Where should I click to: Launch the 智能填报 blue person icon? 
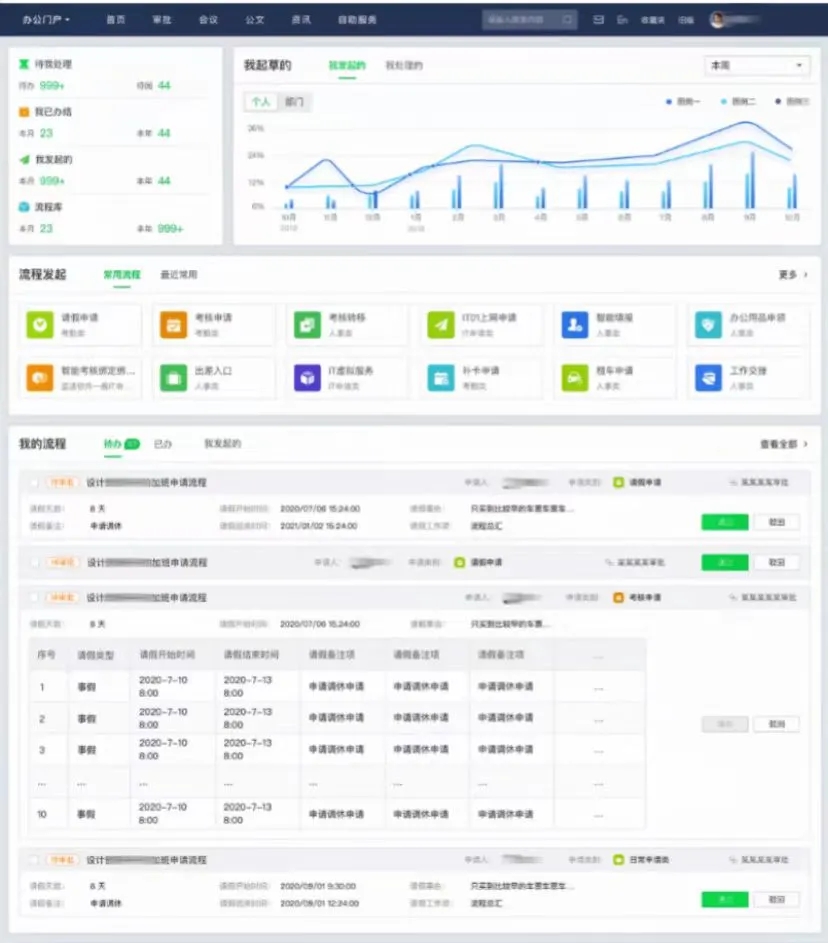574,324
